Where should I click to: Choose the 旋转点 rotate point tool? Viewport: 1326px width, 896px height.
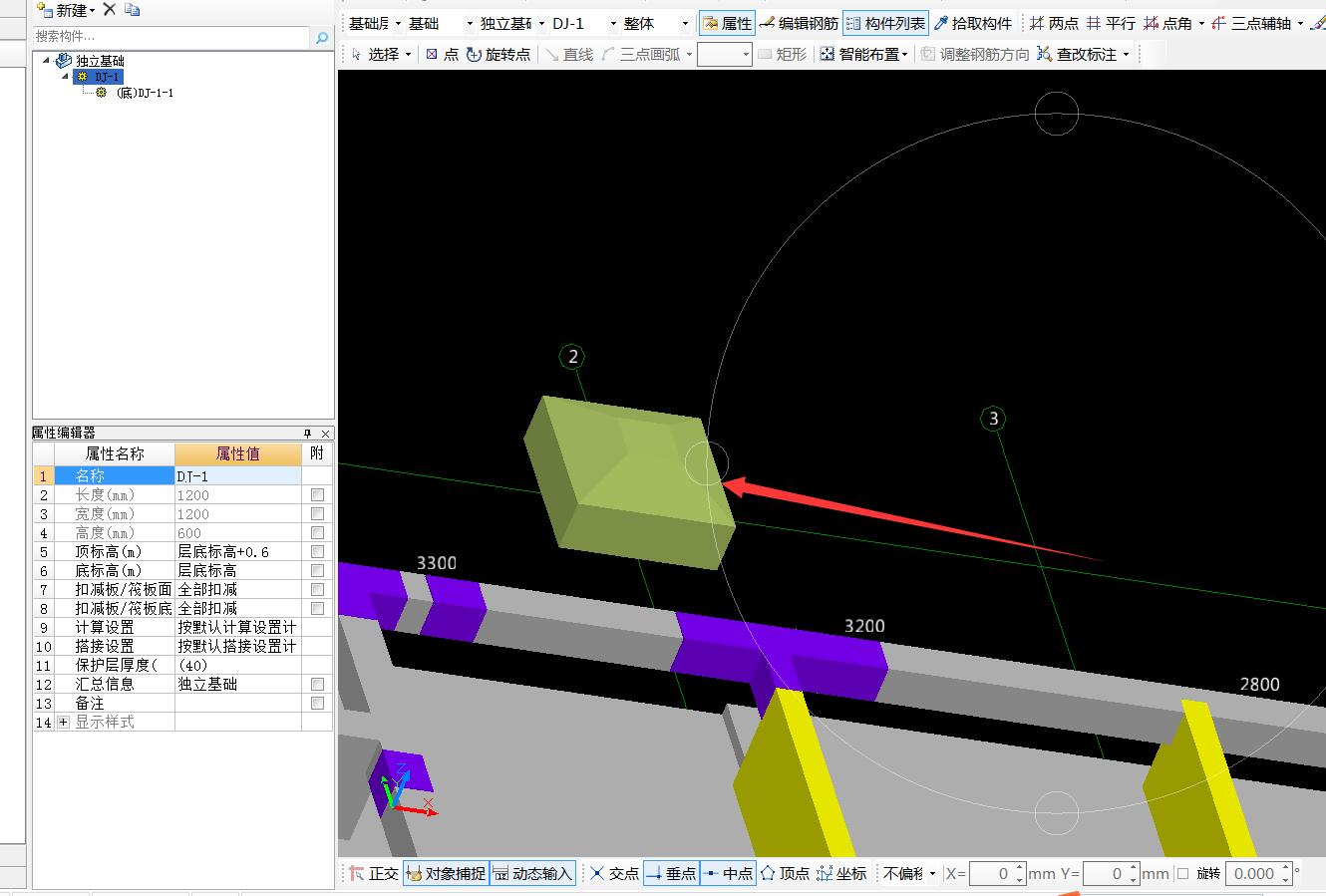[498, 54]
